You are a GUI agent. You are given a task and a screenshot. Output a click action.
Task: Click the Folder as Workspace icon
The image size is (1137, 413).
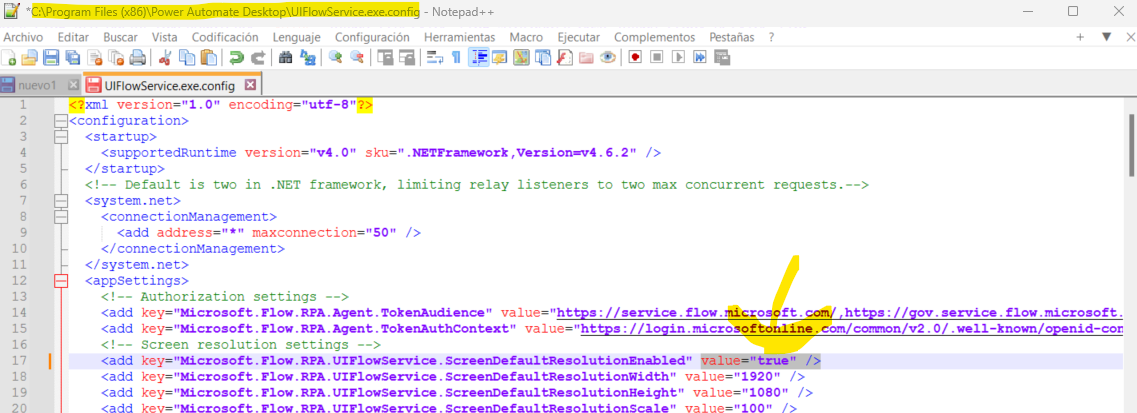point(585,58)
